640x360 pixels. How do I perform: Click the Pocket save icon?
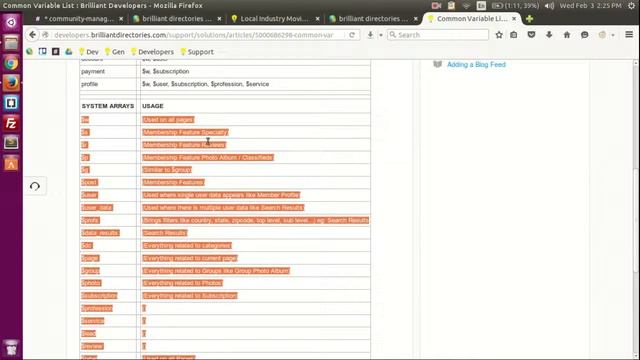click(531, 35)
